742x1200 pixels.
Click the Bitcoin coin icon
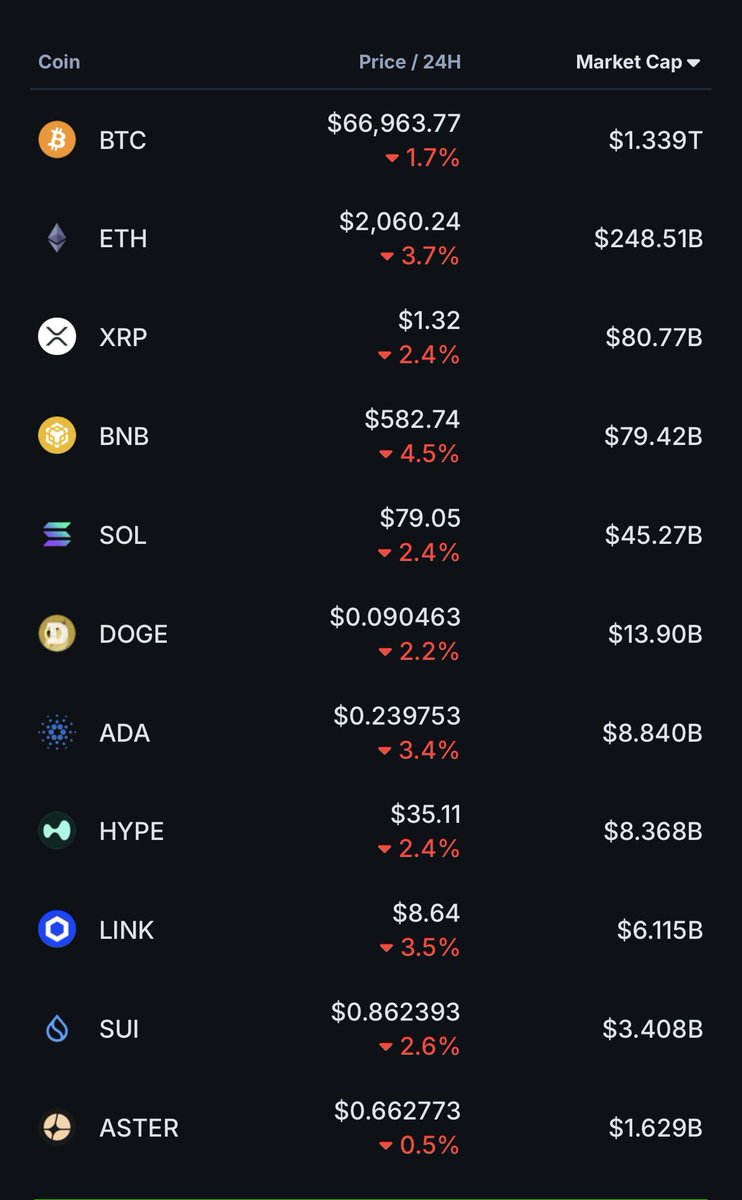tap(57, 140)
